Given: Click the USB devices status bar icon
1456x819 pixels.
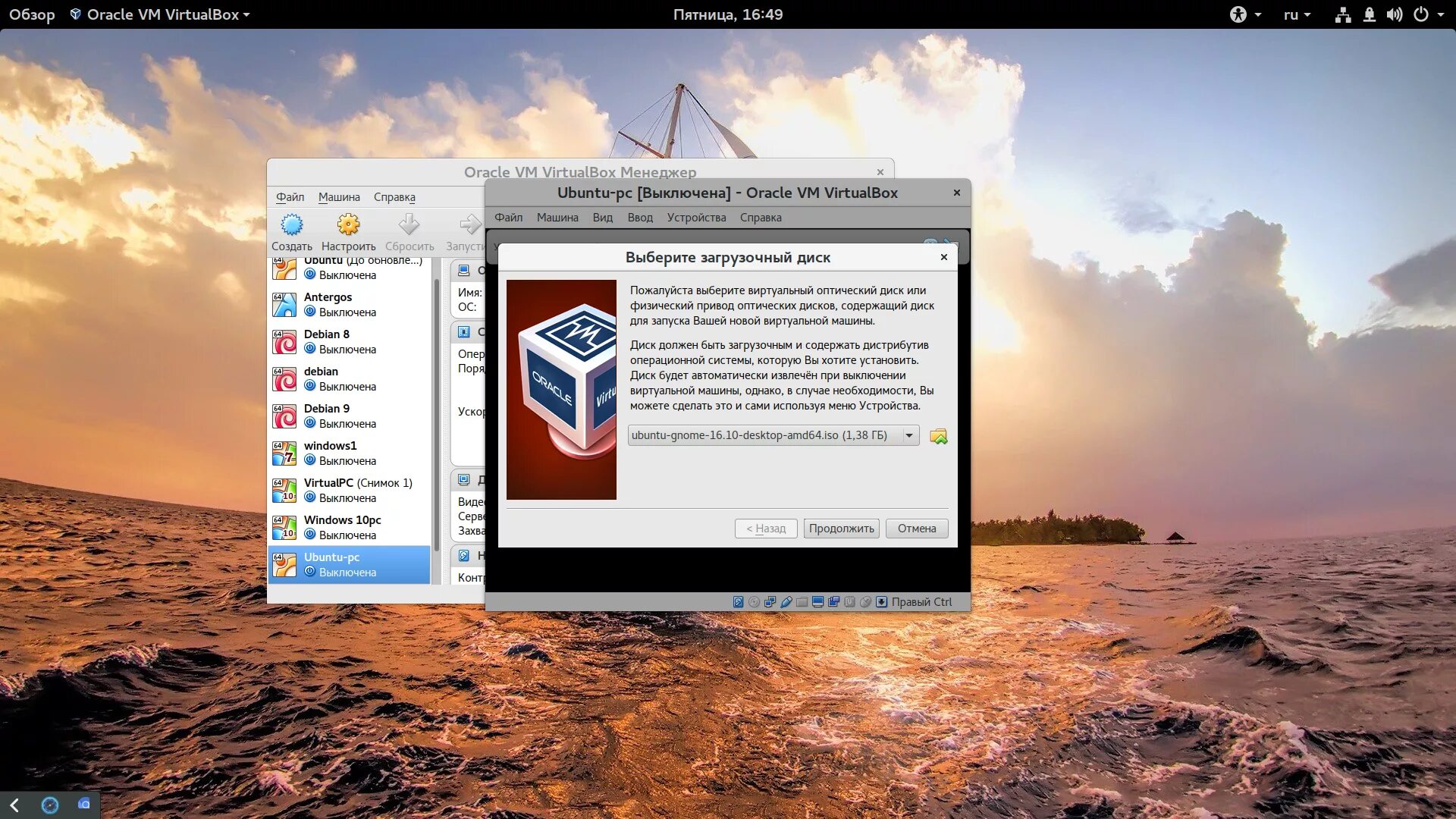Looking at the screenshot, I should [786, 602].
